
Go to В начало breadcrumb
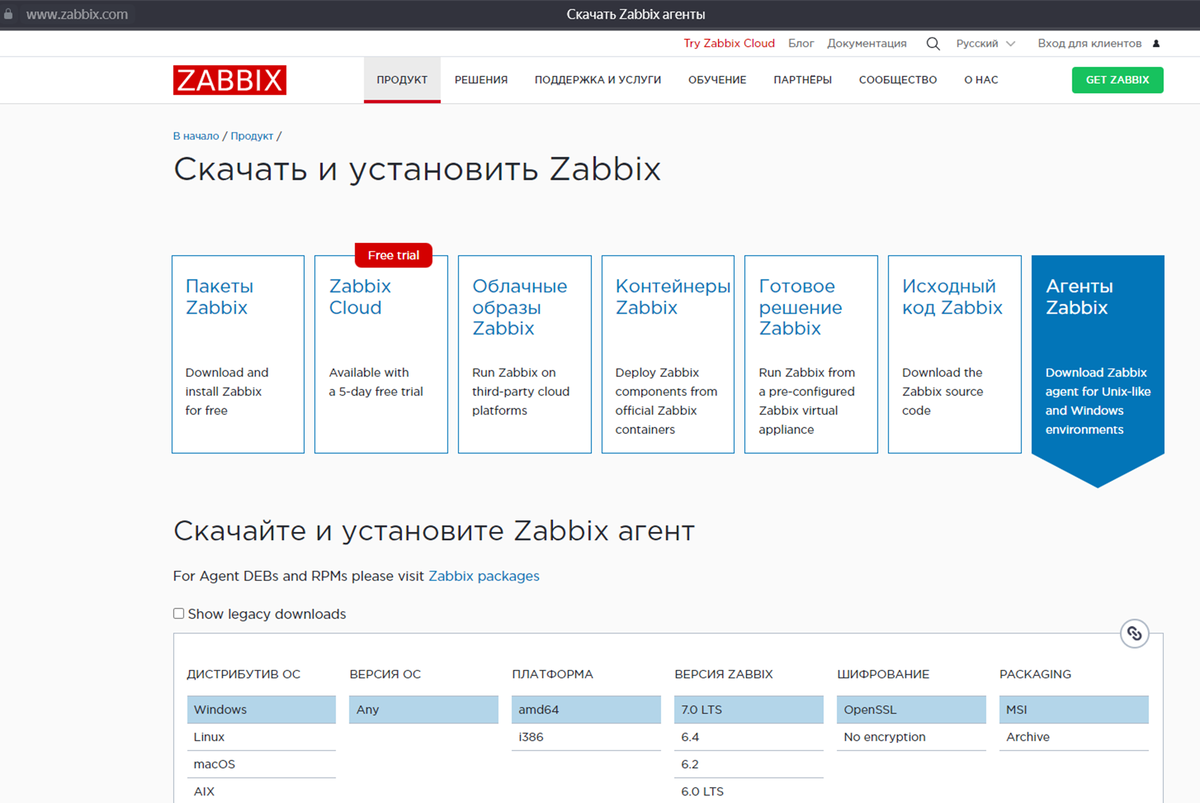196,136
